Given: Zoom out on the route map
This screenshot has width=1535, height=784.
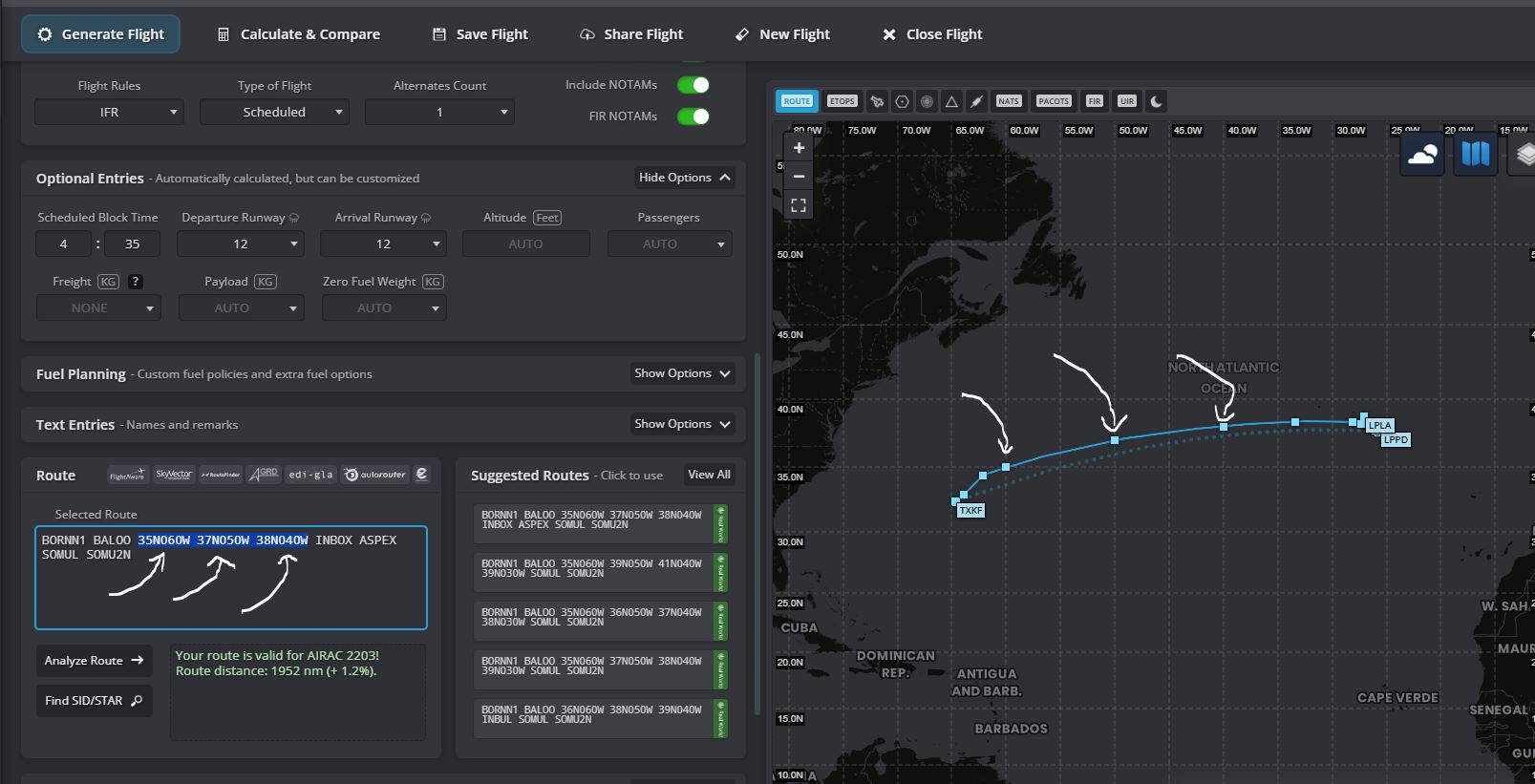Looking at the screenshot, I should (799, 177).
